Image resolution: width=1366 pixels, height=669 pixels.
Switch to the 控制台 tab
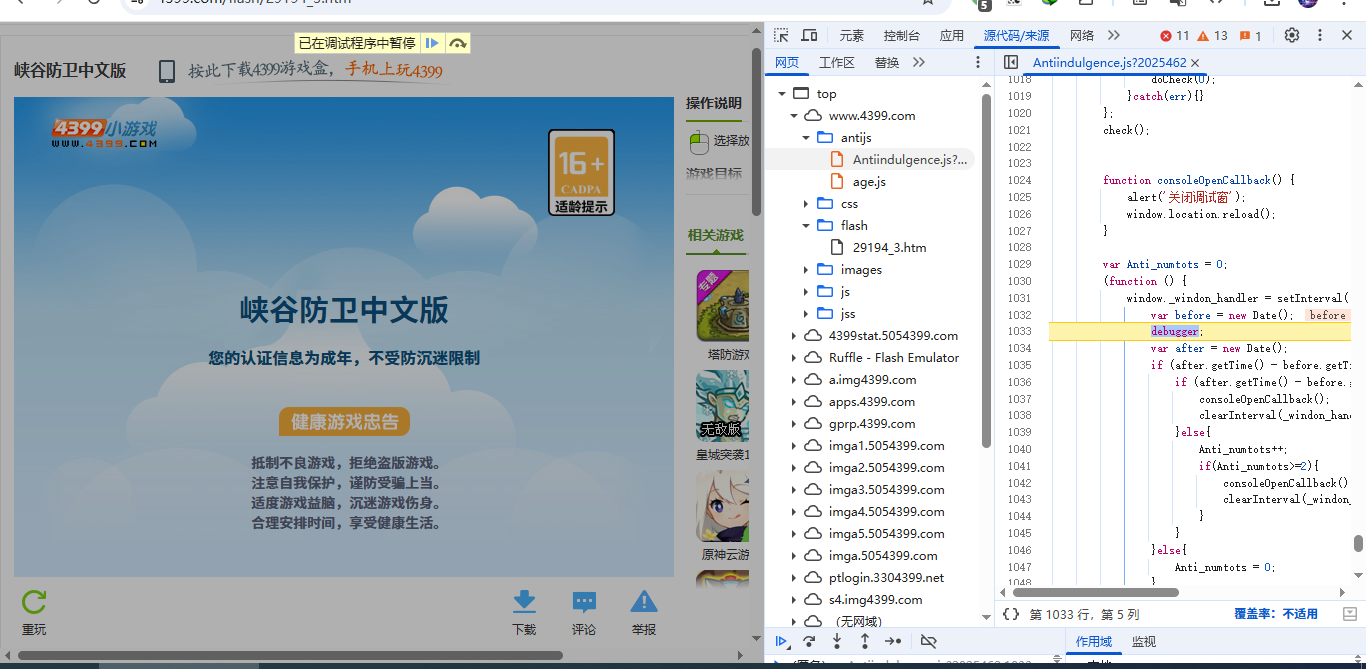coord(901,35)
